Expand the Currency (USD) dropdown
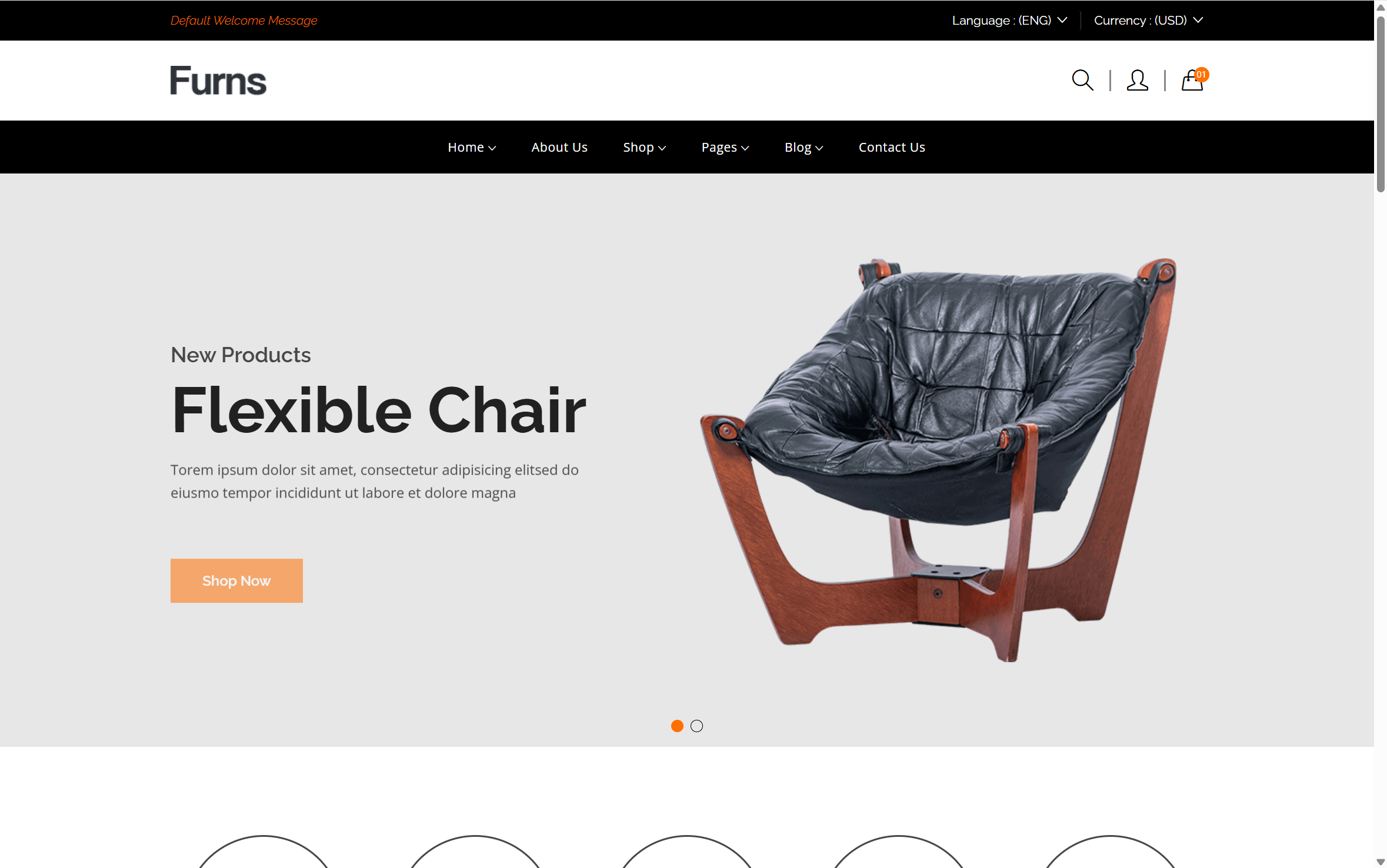The image size is (1387, 868). click(1148, 21)
